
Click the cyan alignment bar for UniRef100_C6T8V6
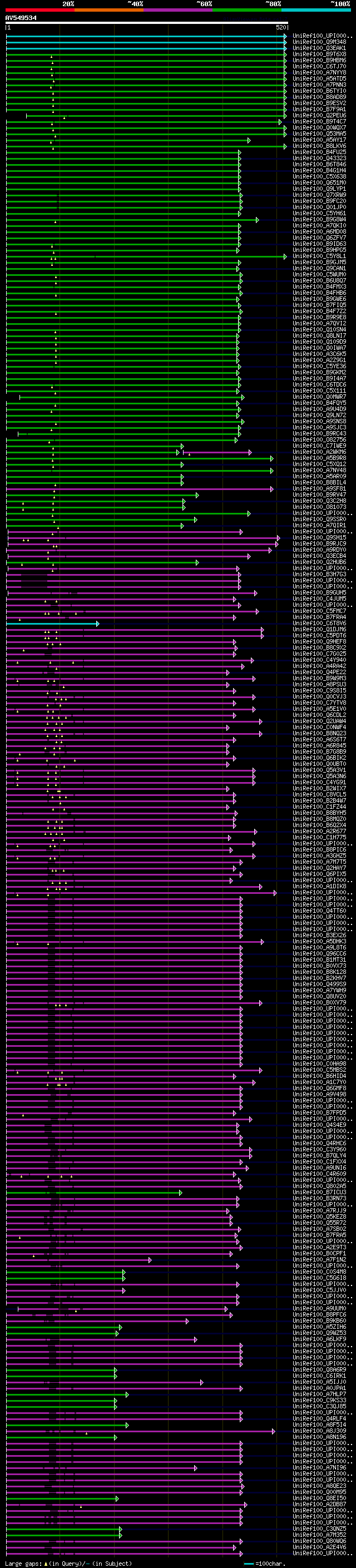click(52, 624)
